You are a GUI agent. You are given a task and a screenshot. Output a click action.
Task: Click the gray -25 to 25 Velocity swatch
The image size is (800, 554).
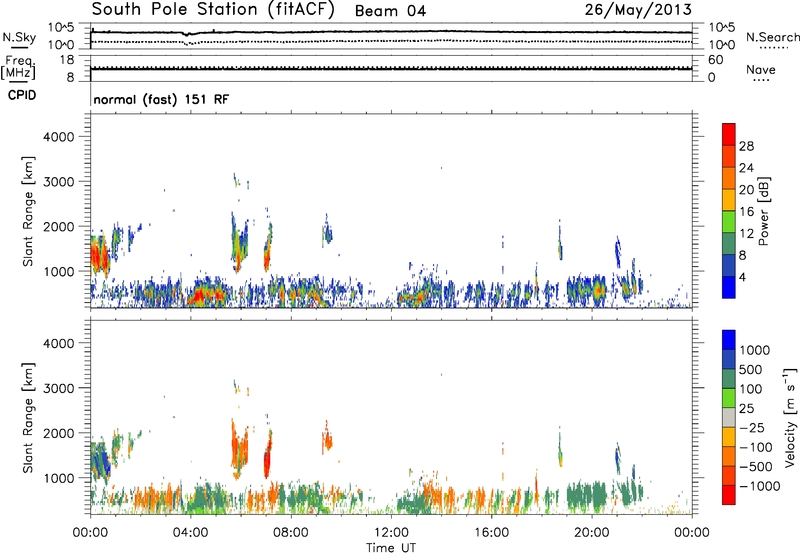tap(729, 417)
